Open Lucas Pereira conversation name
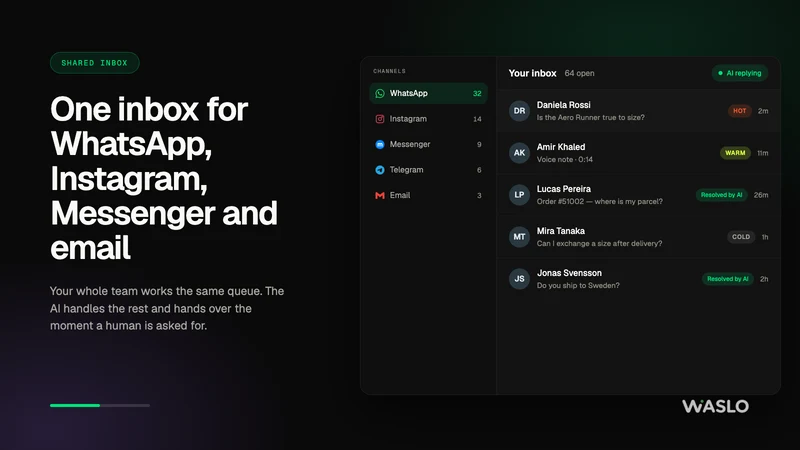Viewport: 800px width, 450px height. coord(563,189)
